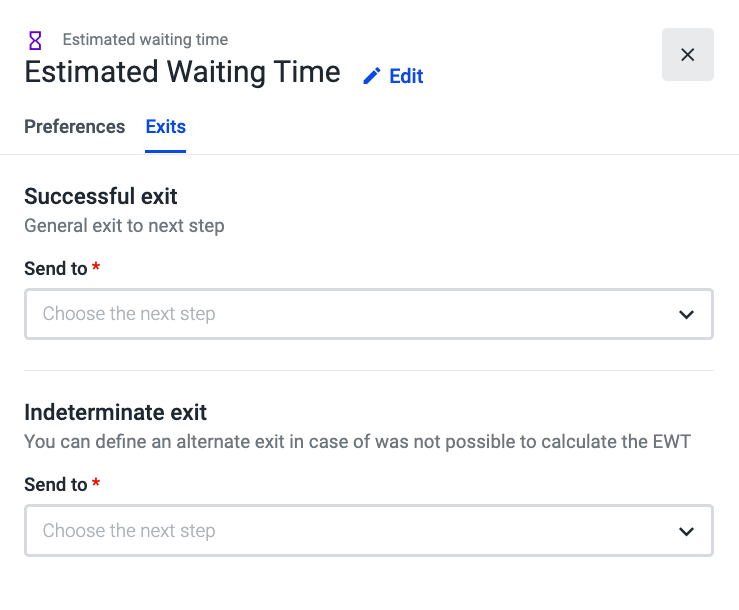Open the Indeterminate exit Send to dropdown

pyautogui.click(x=369, y=531)
